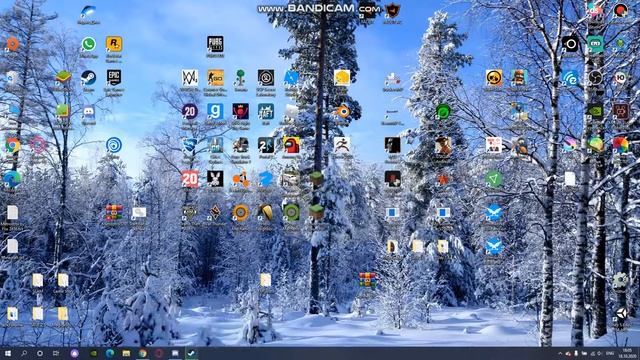This screenshot has height=360, width=640.
Task: Select the BlueStacks layered green icon
Action: pos(63,78)
